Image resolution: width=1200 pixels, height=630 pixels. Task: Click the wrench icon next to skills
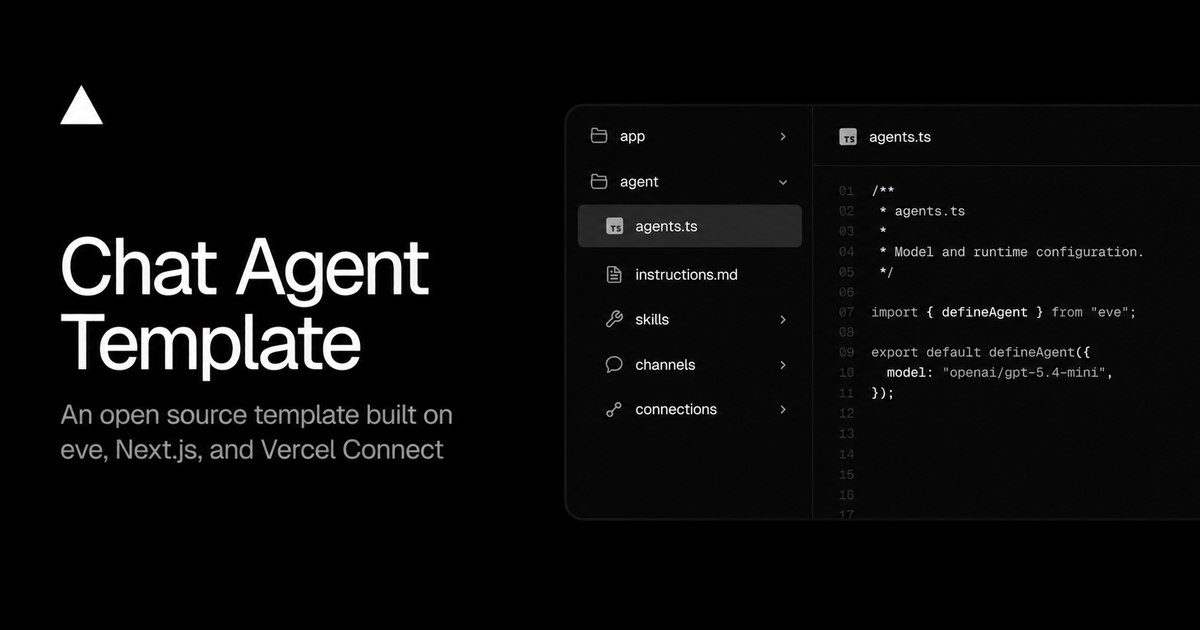pos(615,320)
